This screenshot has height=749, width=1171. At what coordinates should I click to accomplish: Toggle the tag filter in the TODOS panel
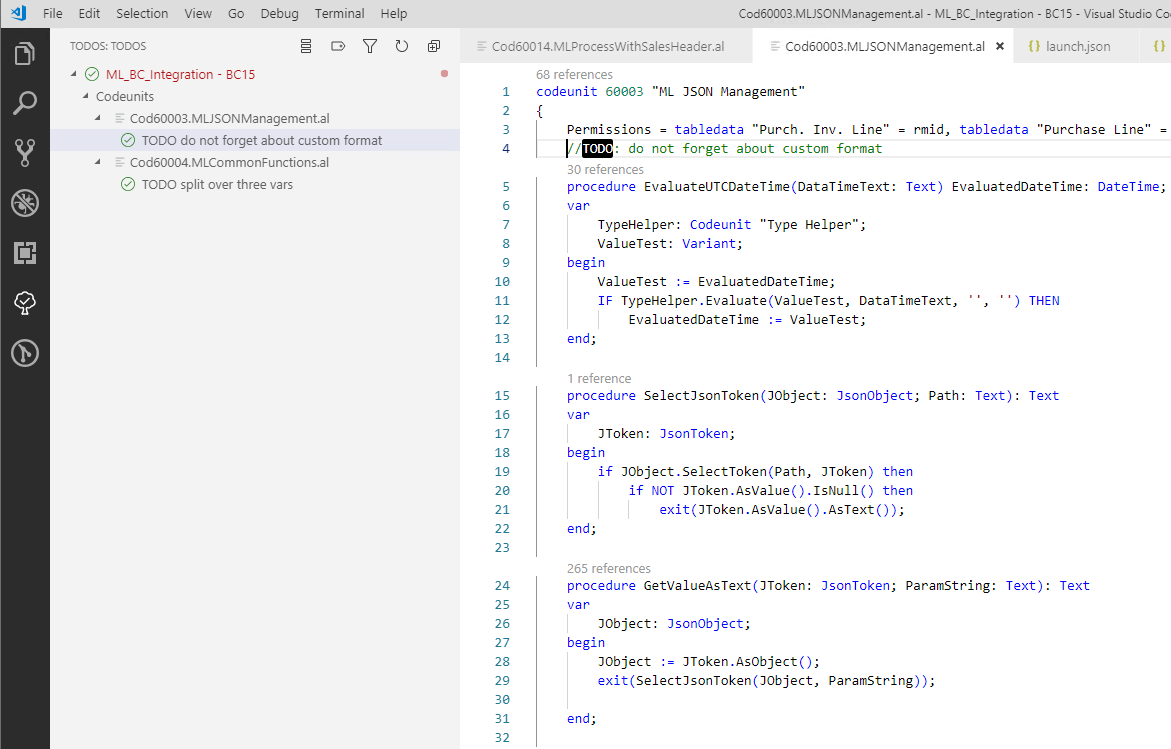click(x=337, y=45)
